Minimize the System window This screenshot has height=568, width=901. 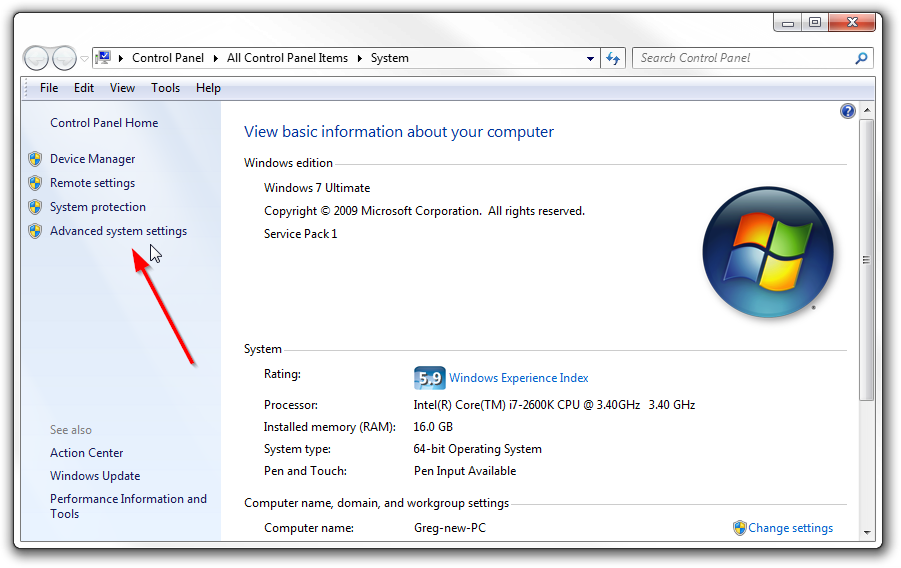point(788,22)
